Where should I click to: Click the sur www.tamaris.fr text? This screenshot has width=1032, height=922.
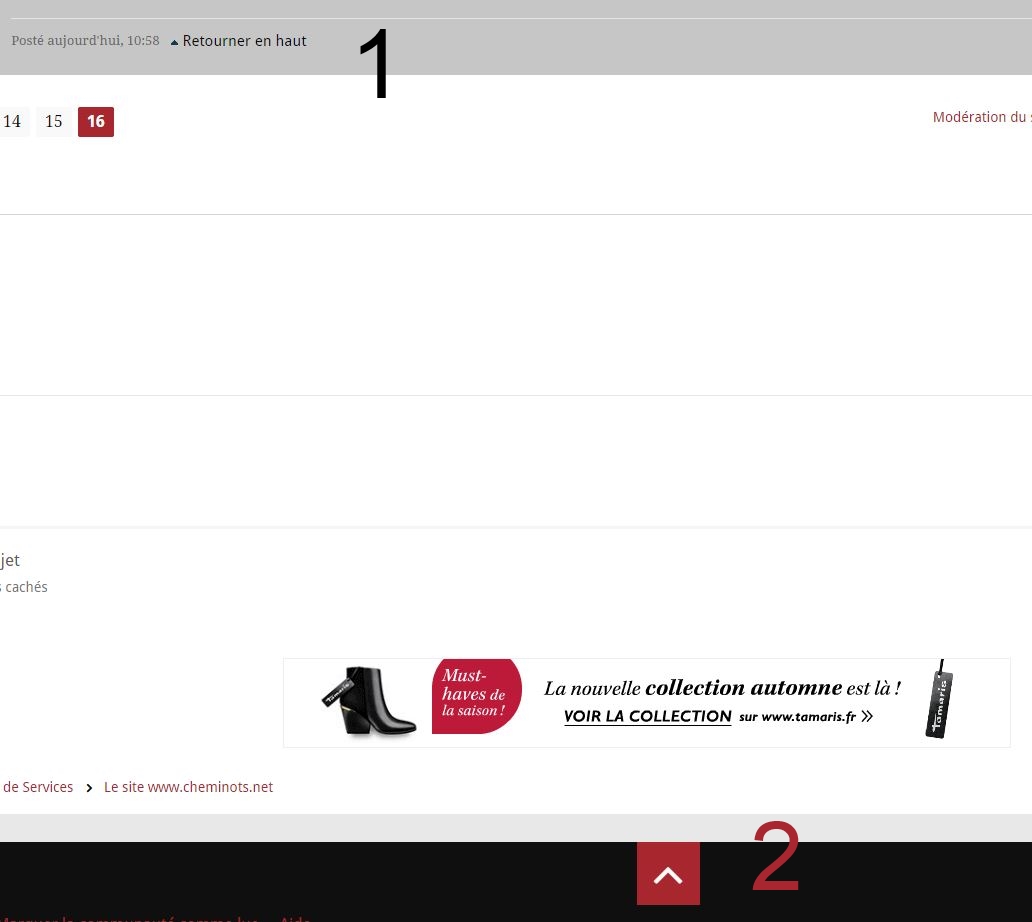click(797, 716)
